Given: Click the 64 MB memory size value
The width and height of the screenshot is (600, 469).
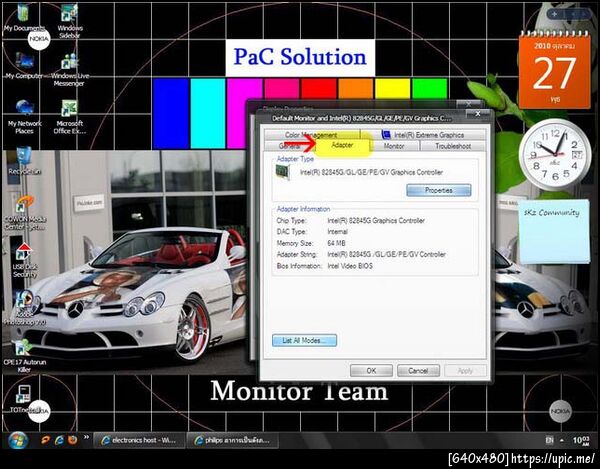Looking at the screenshot, I should coord(336,243).
